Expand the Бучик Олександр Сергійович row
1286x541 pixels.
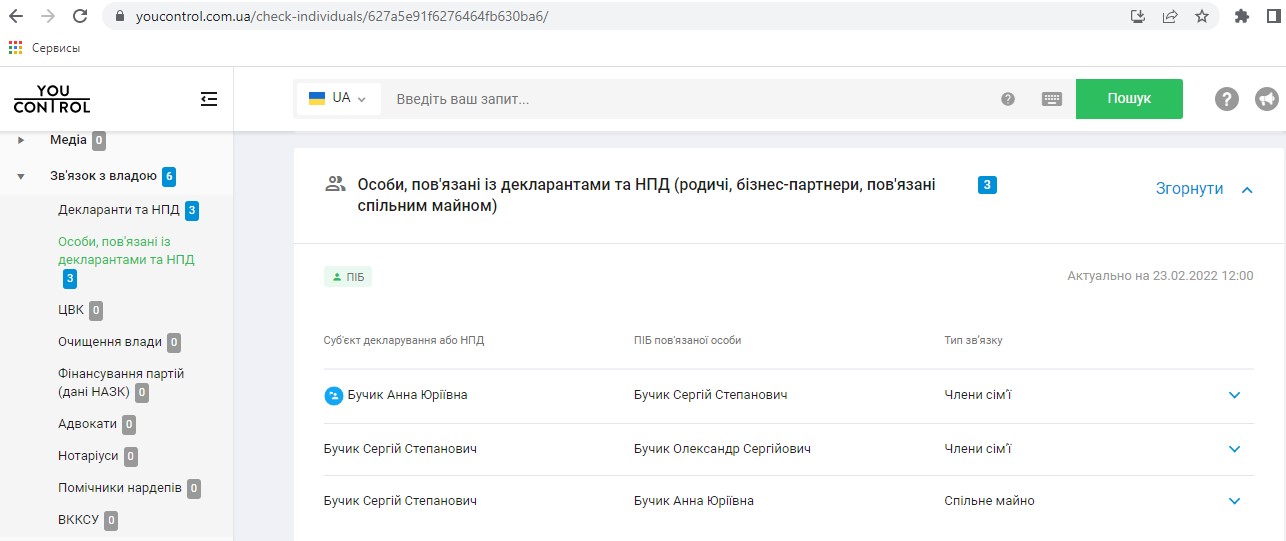tap(1234, 449)
